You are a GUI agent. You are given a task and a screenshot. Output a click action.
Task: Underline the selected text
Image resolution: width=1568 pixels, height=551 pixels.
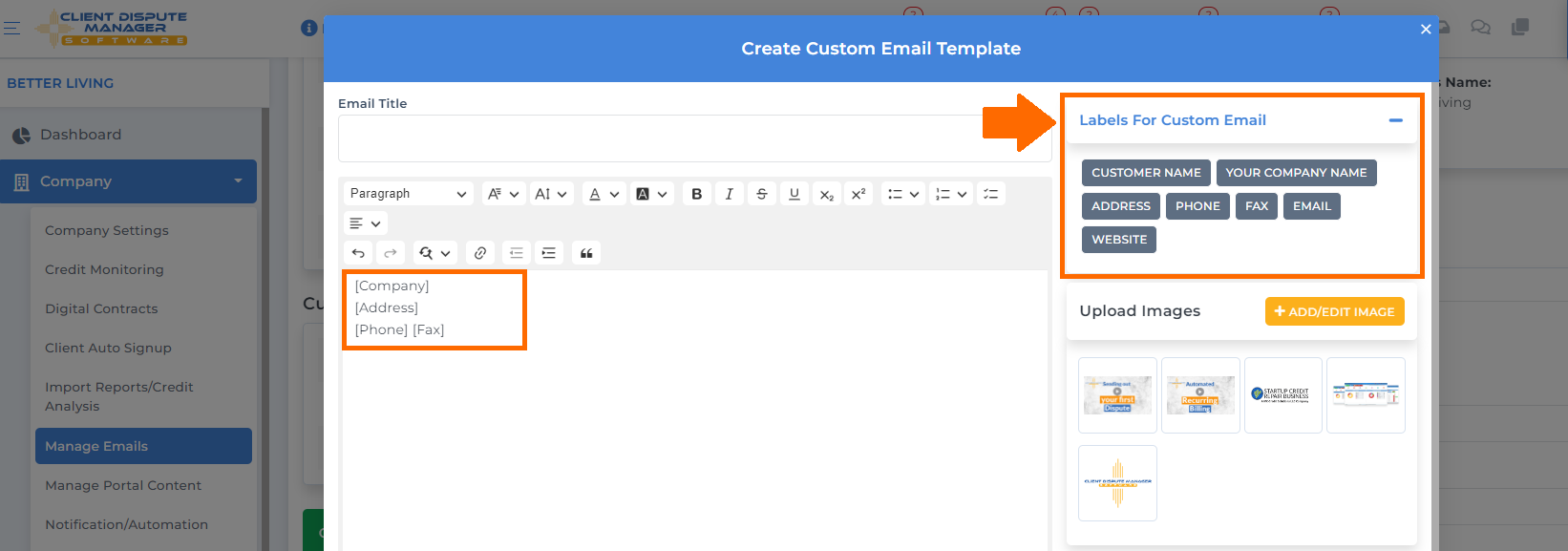pos(795,194)
